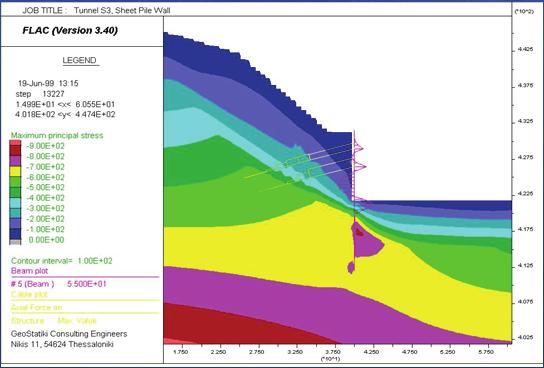Click the 'Axial Force on' legend label
The height and width of the screenshot is (368, 544).
coord(36,307)
